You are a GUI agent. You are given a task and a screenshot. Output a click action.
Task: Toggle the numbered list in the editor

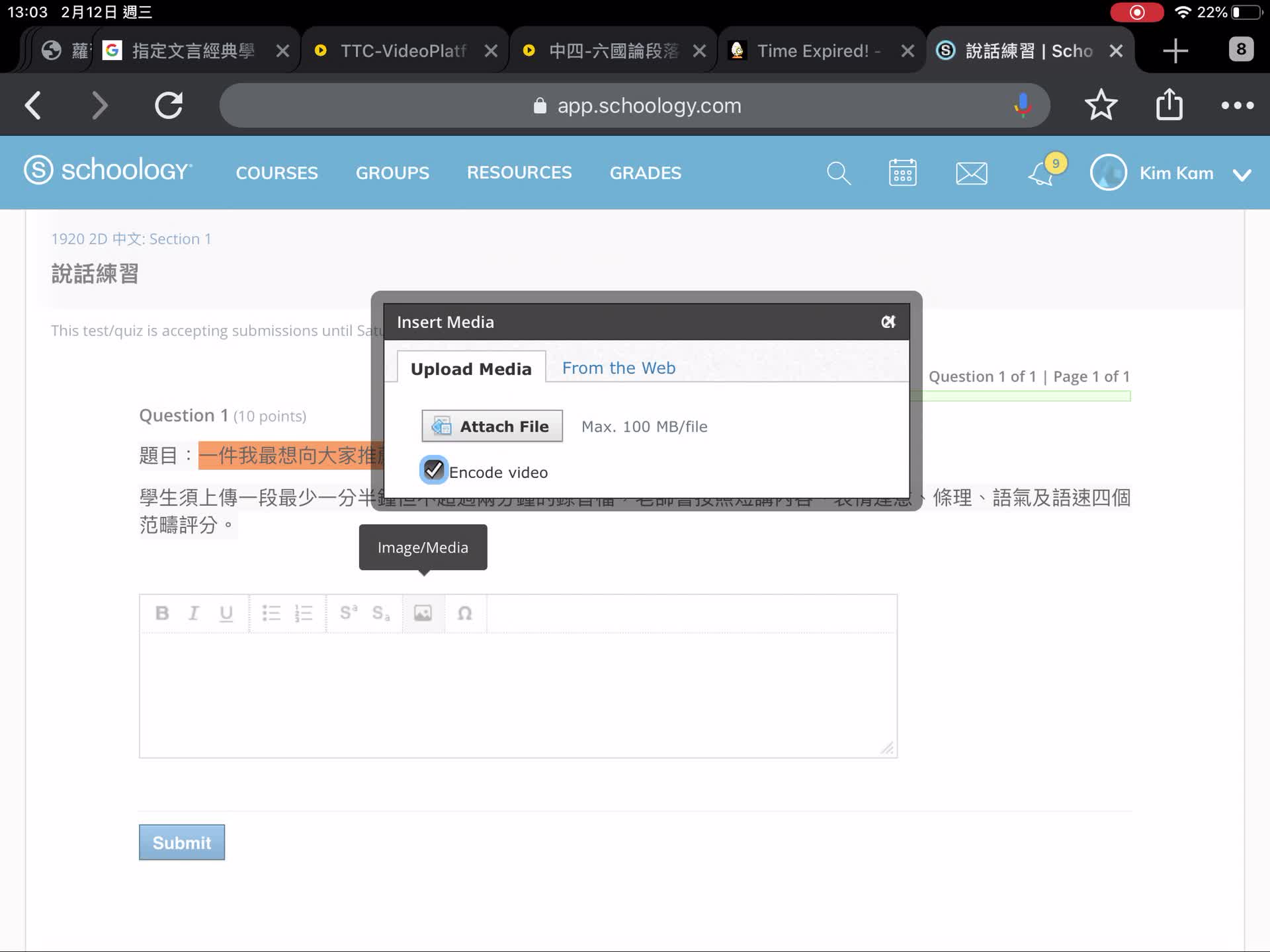303,613
